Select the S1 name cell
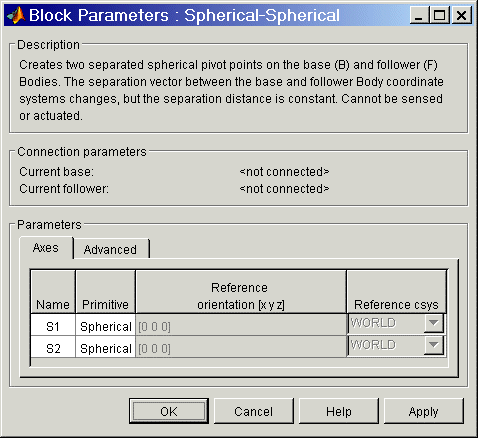478x438 pixels. [x=53, y=326]
